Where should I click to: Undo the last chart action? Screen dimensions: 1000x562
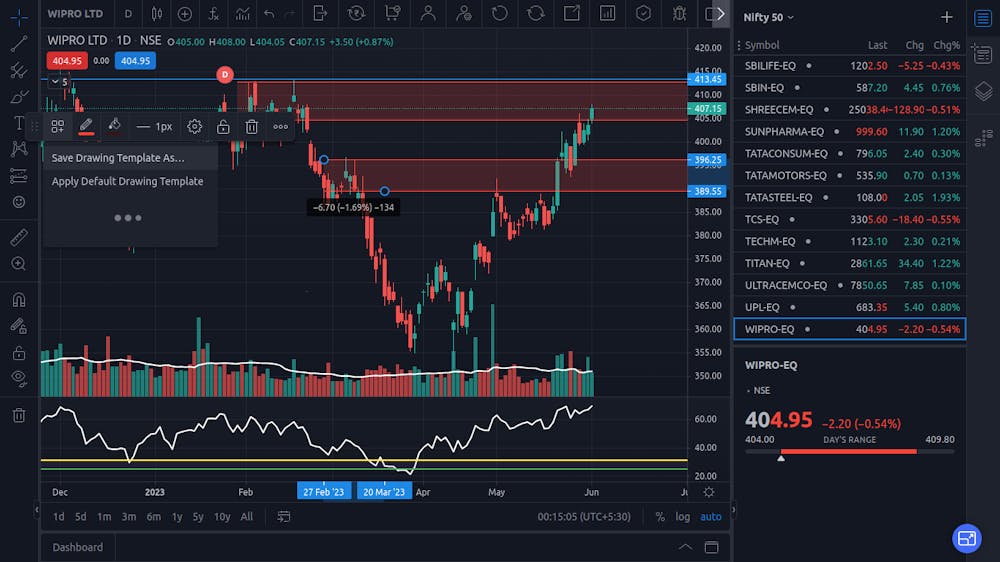pos(269,13)
